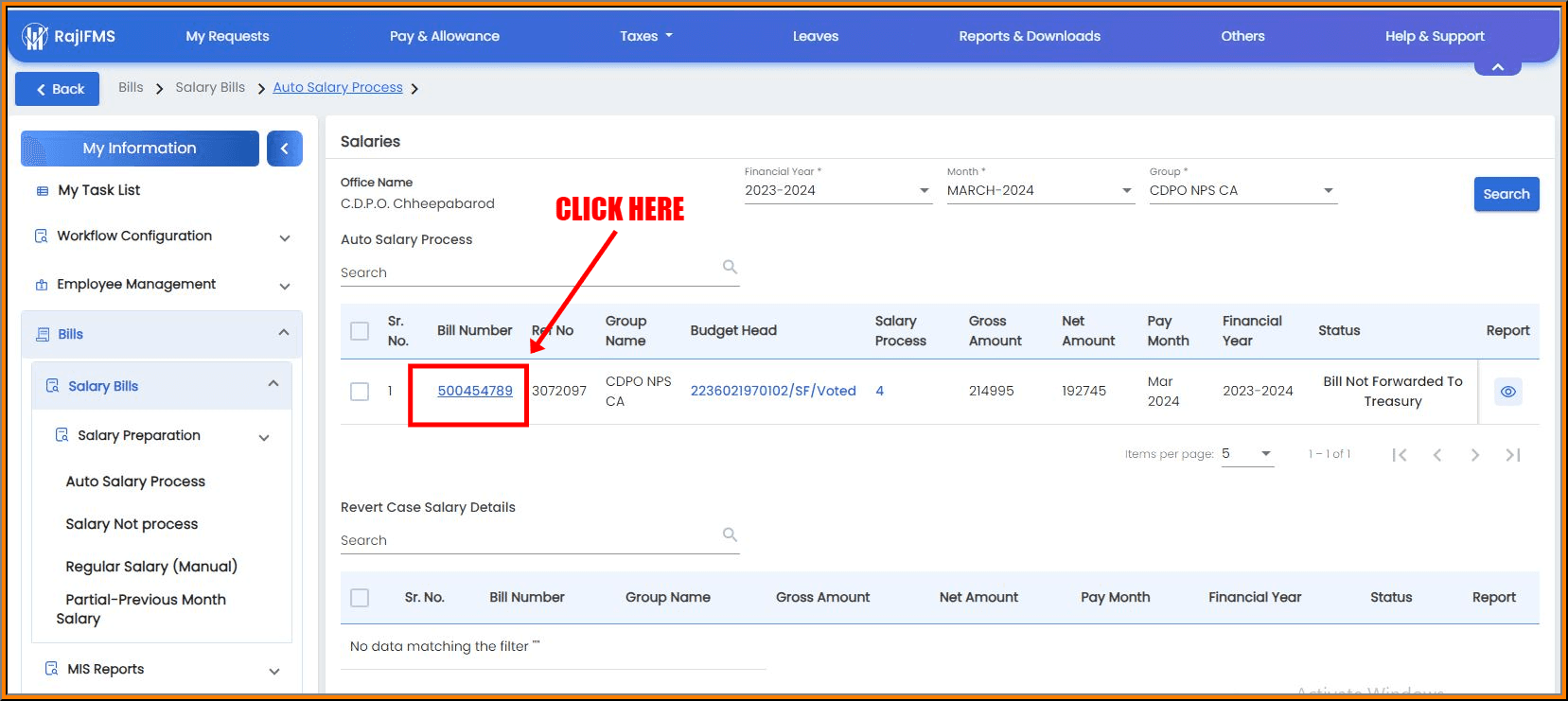Go to last page of results

(1513, 455)
